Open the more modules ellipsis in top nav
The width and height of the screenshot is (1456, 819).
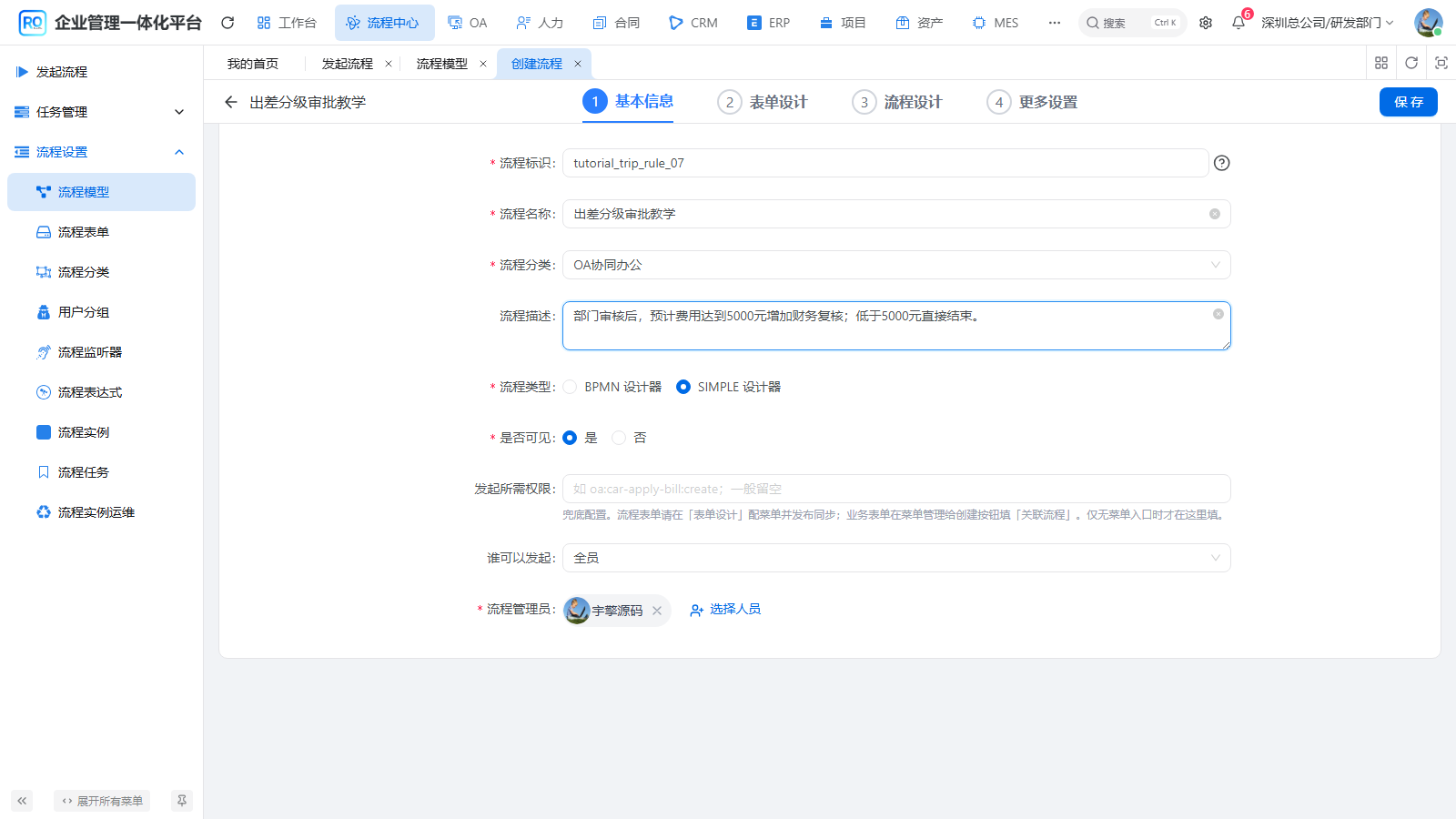tap(1054, 23)
